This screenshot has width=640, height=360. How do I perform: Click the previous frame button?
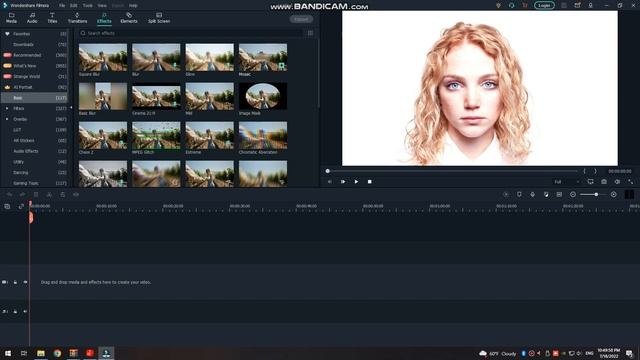point(330,182)
